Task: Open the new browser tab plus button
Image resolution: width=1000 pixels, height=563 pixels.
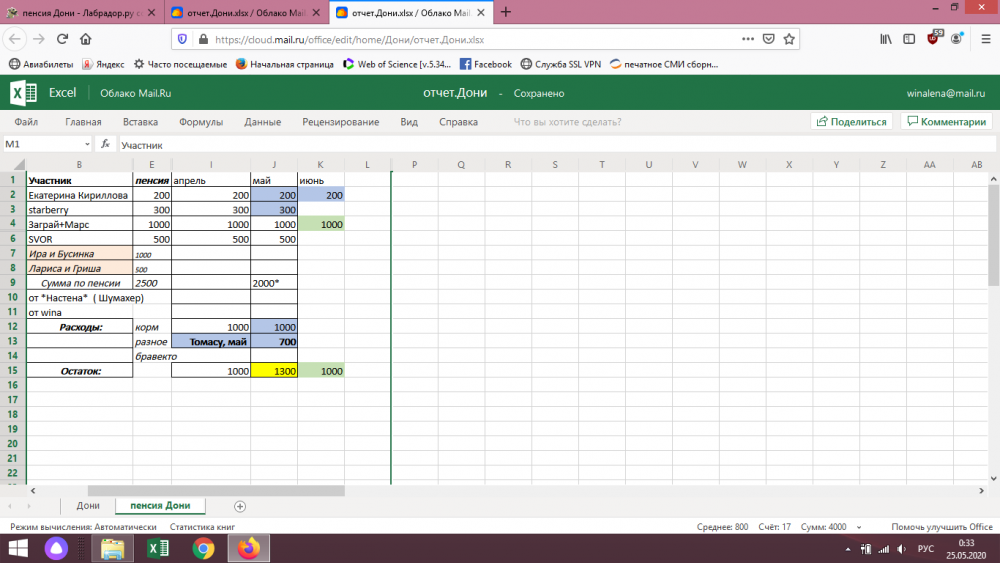Action: [x=505, y=12]
